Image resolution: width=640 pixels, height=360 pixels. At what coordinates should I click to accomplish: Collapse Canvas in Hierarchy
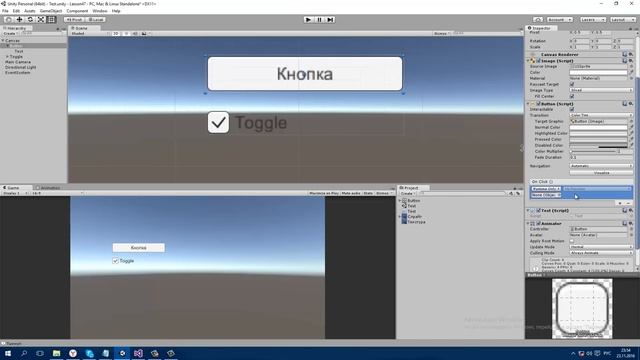click(3, 41)
